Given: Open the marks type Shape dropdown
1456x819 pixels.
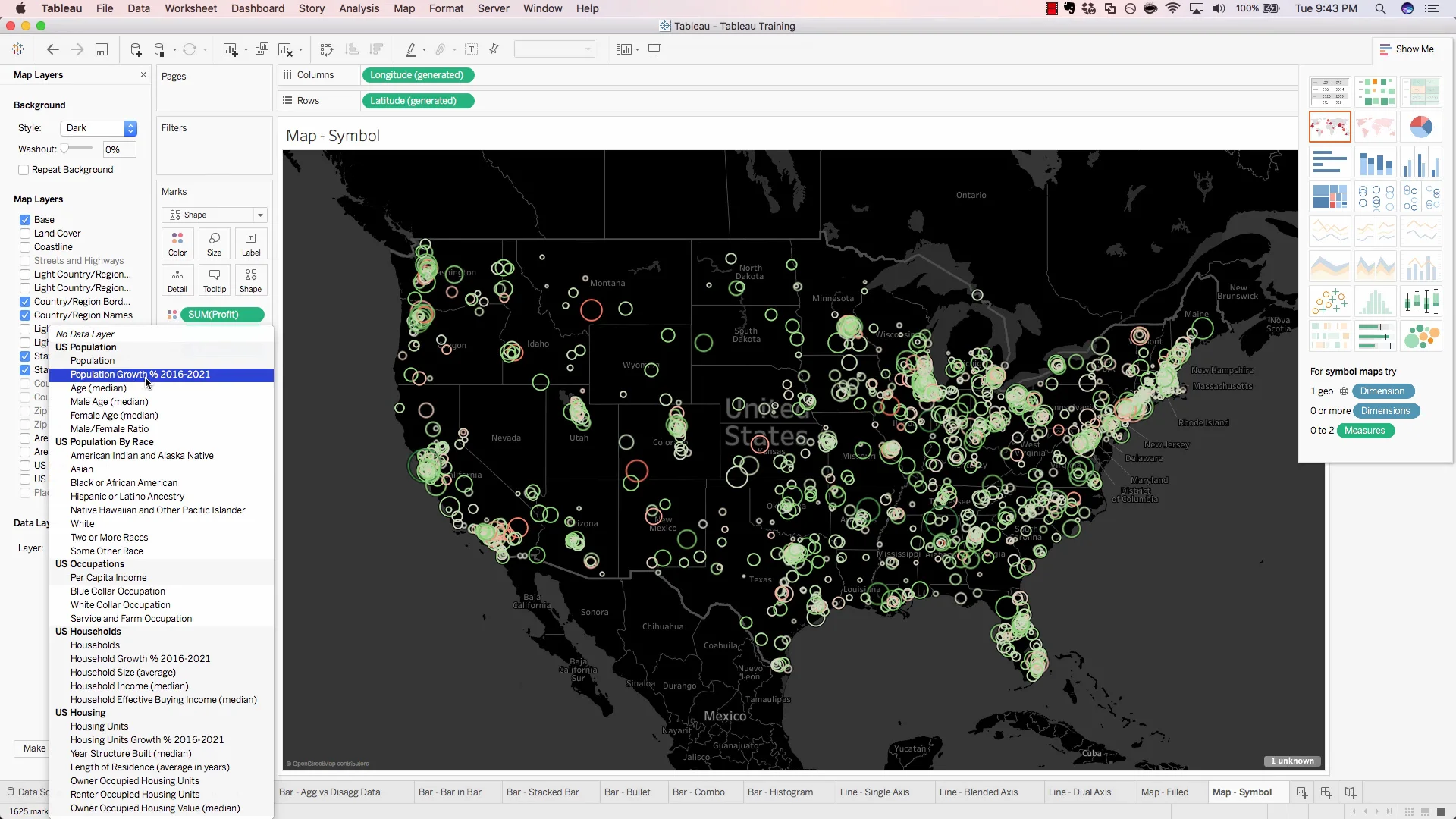Looking at the screenshot, I should 261,215.
